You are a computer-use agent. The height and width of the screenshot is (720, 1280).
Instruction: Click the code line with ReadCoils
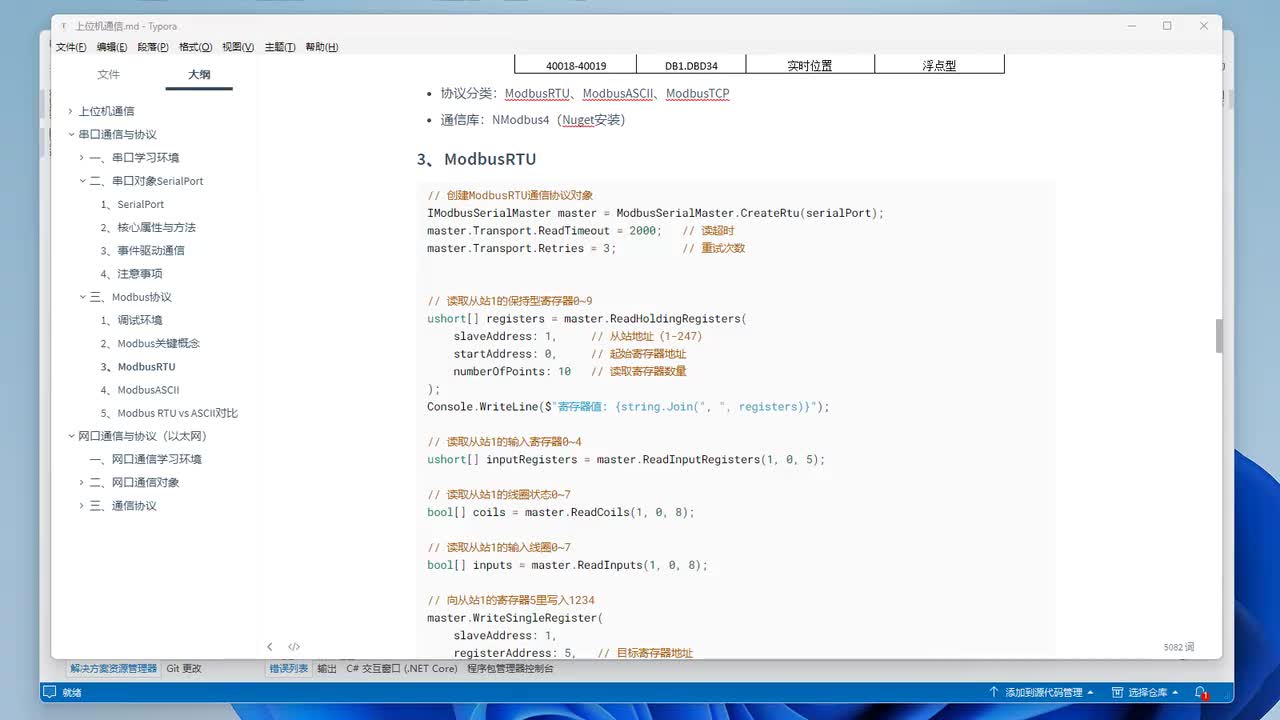click(x=561, y=512)
